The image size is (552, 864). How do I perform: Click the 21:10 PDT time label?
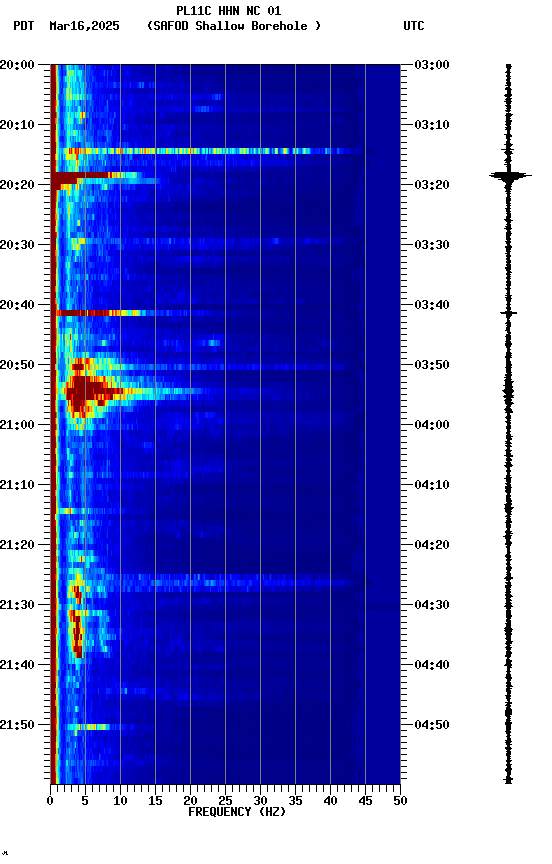[x=18, y=485]
